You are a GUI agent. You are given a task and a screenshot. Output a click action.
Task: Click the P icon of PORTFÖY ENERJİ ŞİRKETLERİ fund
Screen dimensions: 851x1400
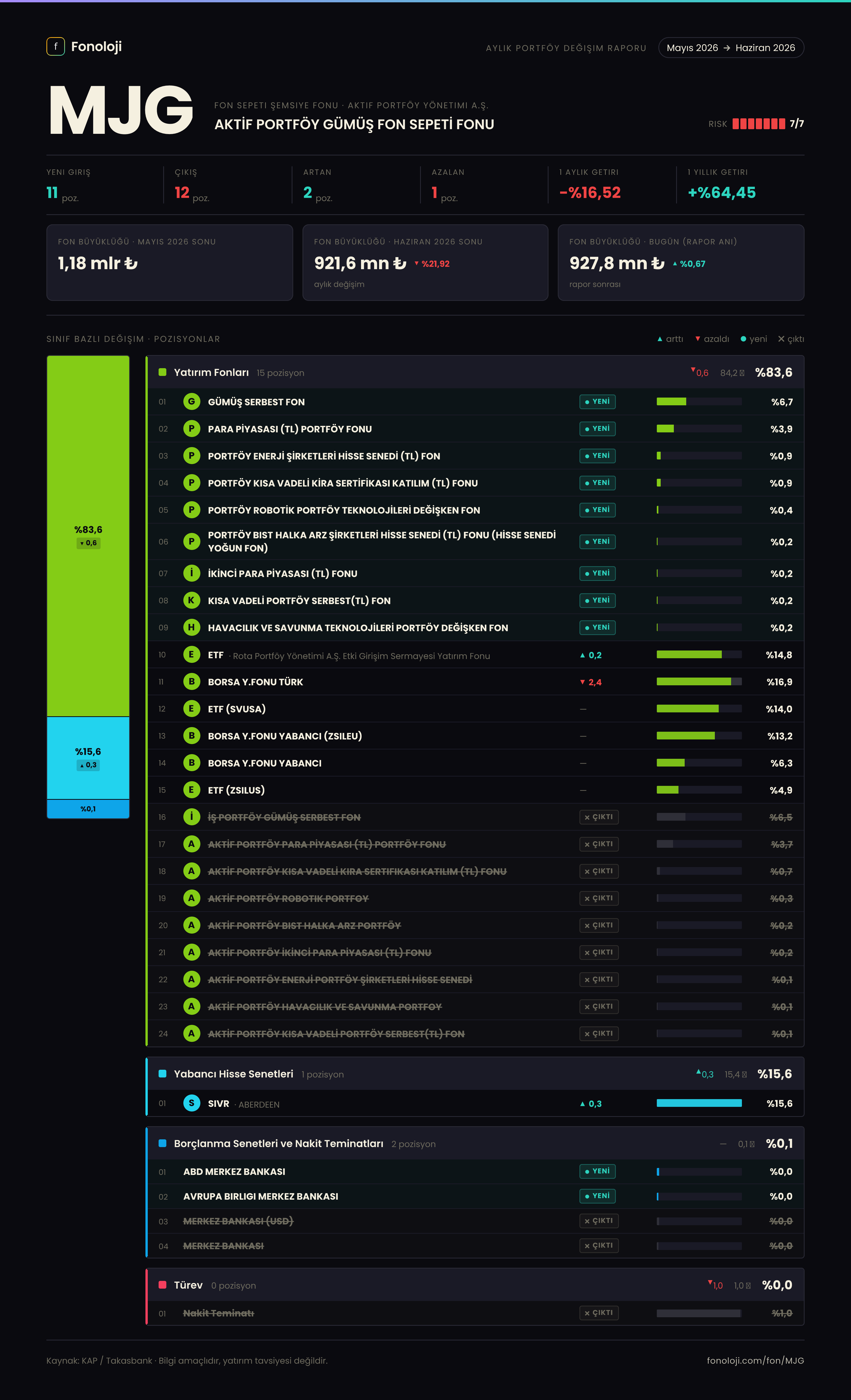pos(192,456)
